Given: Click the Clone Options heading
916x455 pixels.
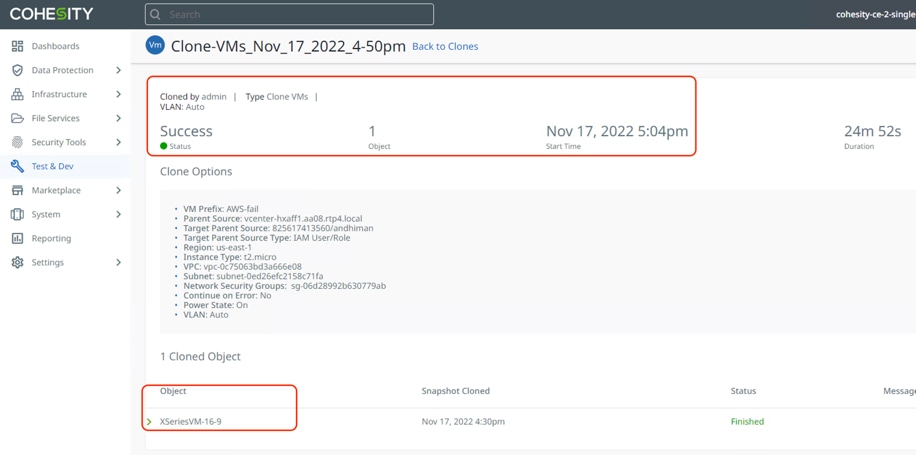Looking at the screenshot, I should click(196, 172).
